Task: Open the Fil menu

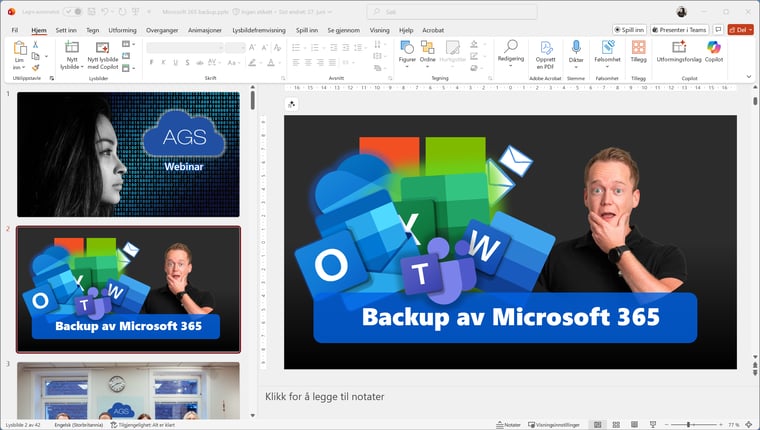Action: coord(15,30)
